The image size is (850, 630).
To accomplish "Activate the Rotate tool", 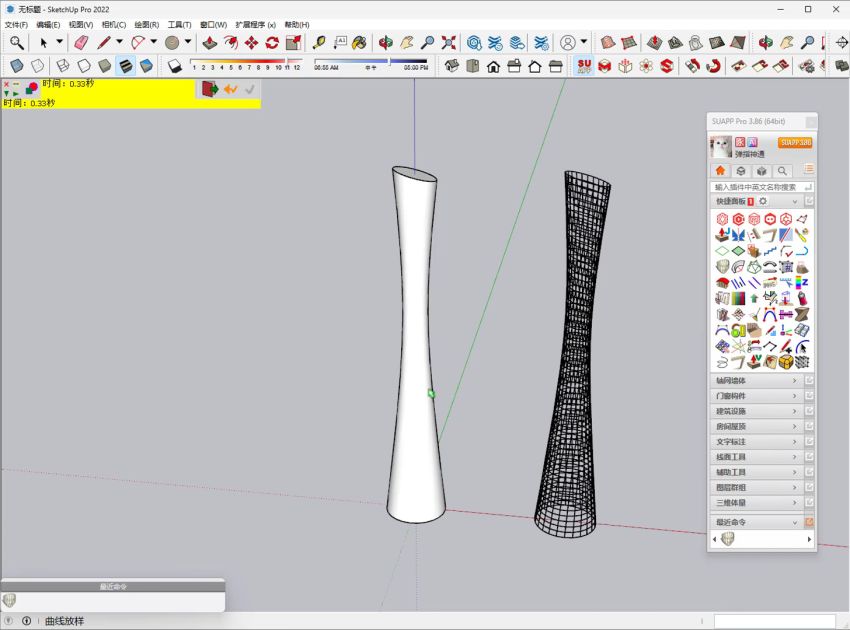I will click(272, 42).
